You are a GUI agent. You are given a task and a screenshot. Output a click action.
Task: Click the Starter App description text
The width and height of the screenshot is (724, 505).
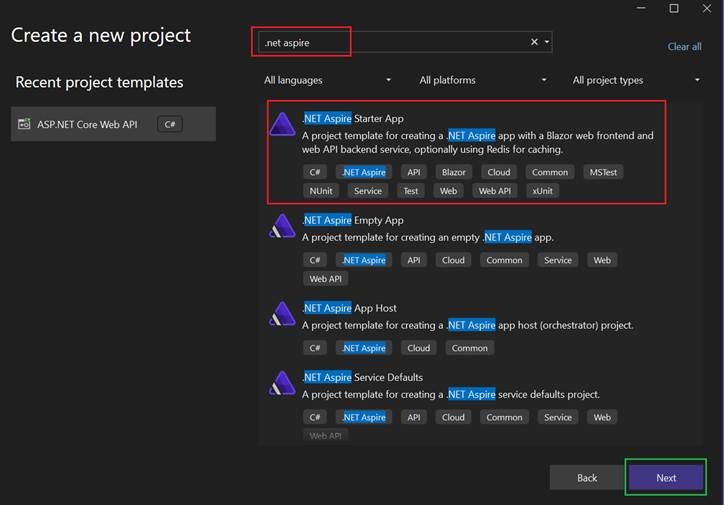(478, 142)
